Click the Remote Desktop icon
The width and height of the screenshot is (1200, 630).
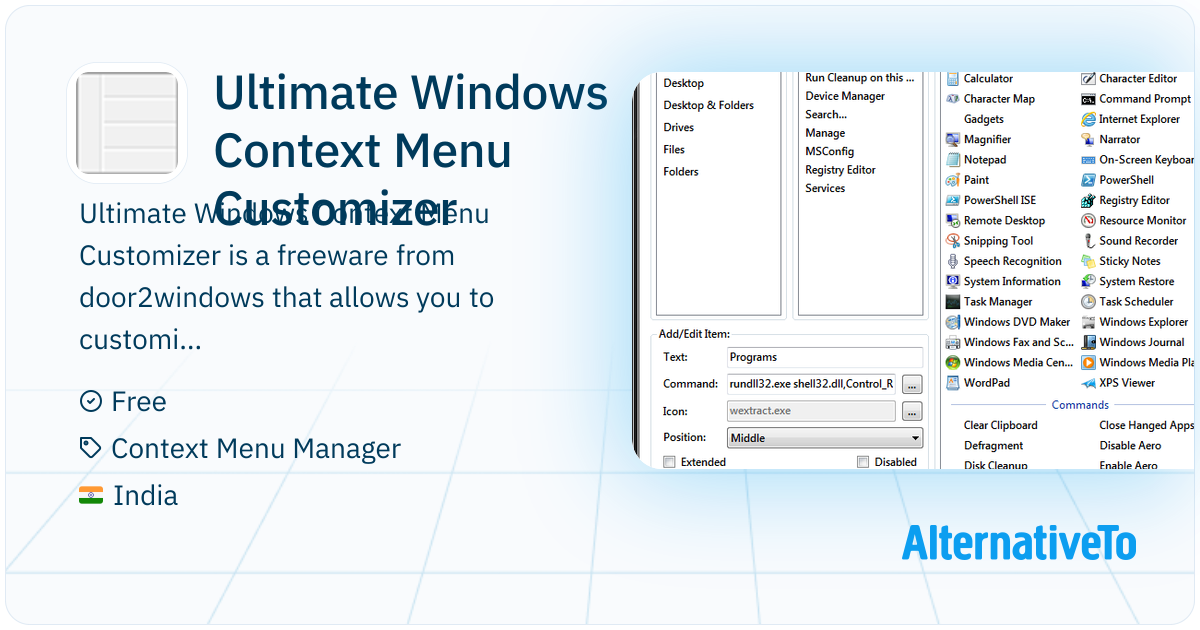coord(954,221)
